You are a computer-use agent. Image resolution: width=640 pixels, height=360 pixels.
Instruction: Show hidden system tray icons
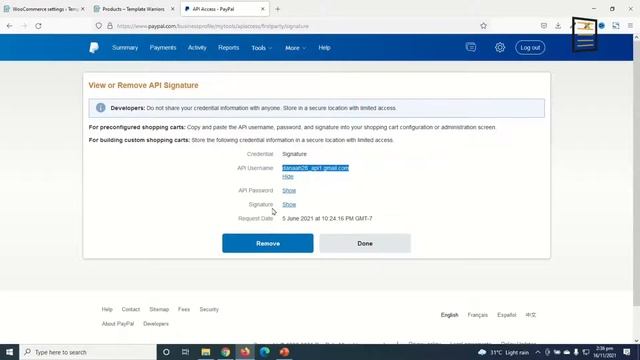(538, 352)
